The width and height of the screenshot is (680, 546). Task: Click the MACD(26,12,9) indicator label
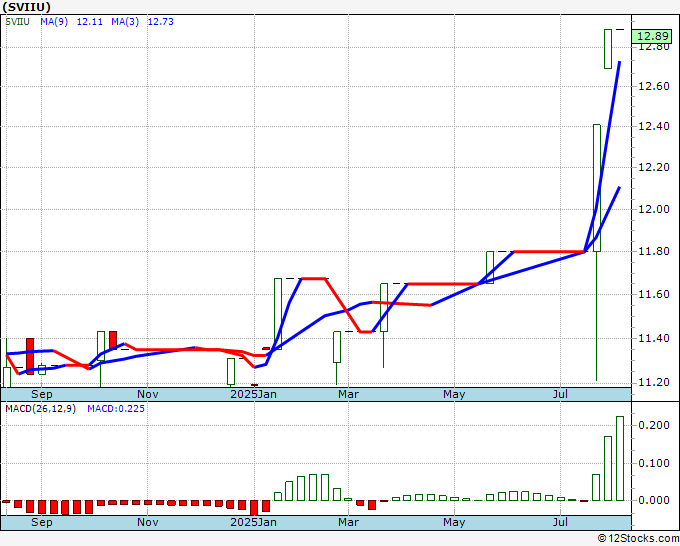click(x=40, y=409)
